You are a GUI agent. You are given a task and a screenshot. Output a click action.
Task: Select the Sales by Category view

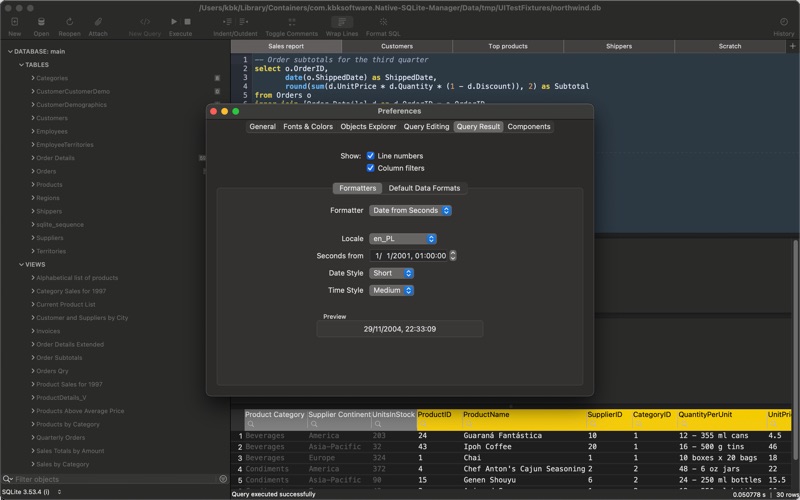pos(62,464)
